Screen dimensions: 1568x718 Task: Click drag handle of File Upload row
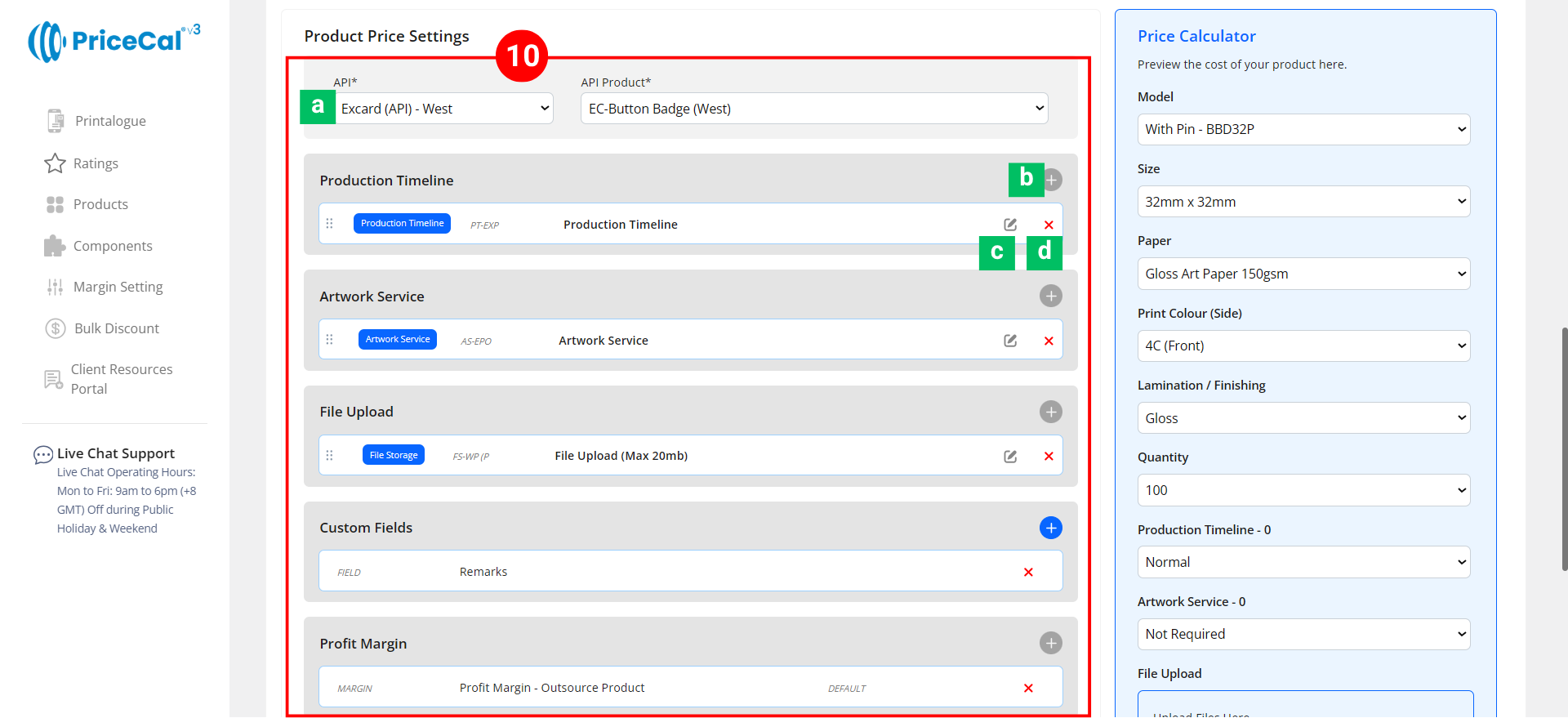pos(330,456)
